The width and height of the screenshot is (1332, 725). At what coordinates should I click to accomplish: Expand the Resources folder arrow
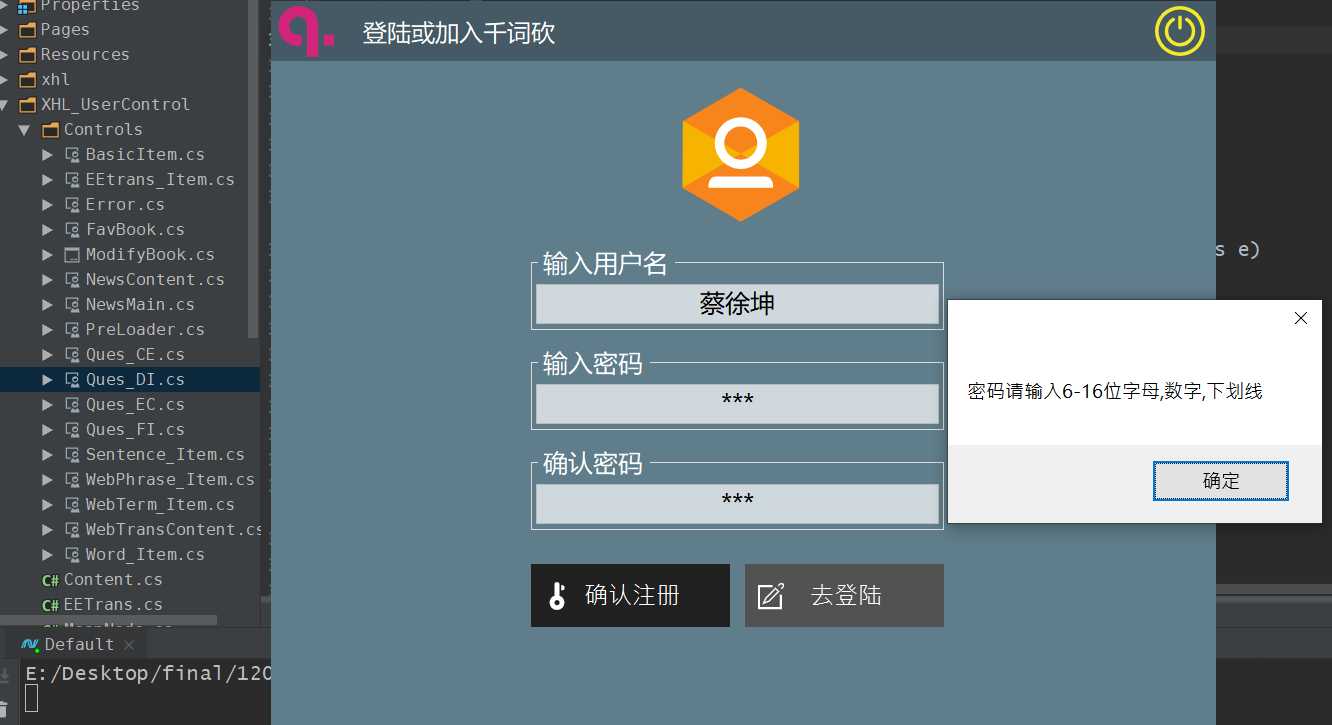[5, 54]
